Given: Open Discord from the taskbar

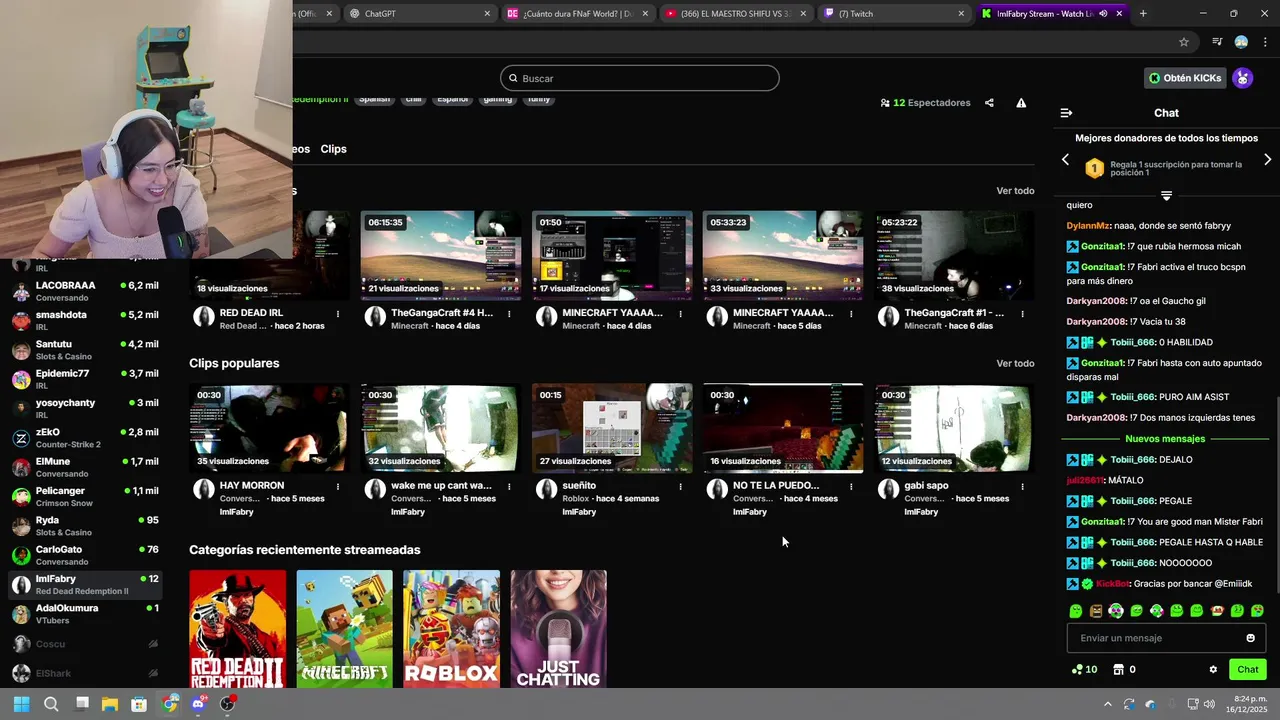Looking at the screenshot, I should [x=198, y=704].
